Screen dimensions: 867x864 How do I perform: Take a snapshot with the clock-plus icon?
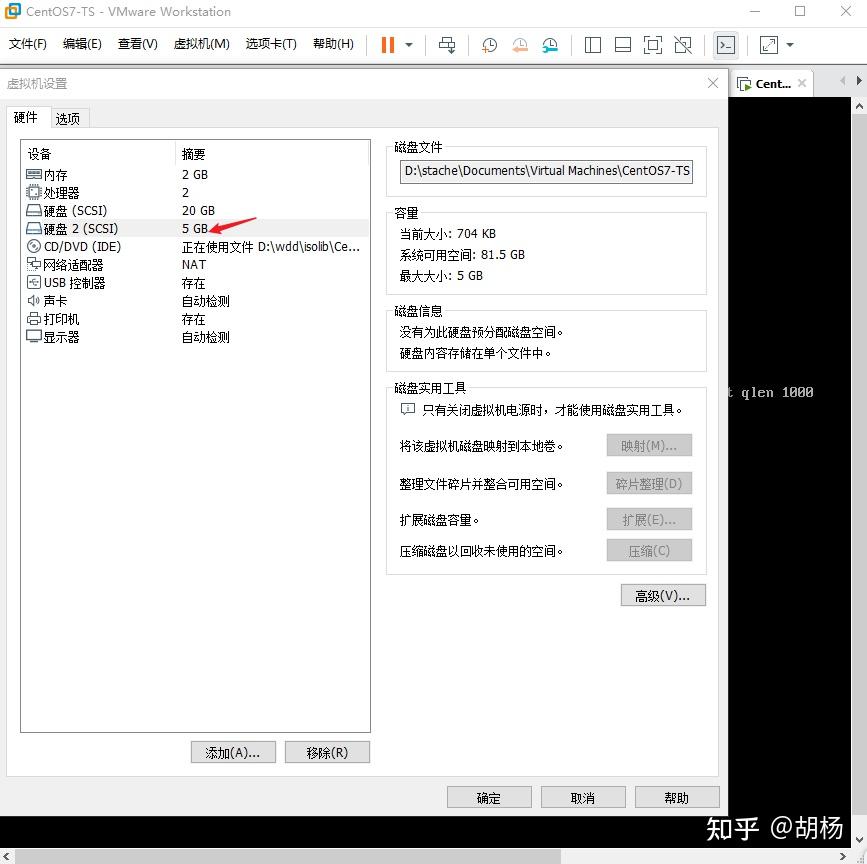point(489,45)
